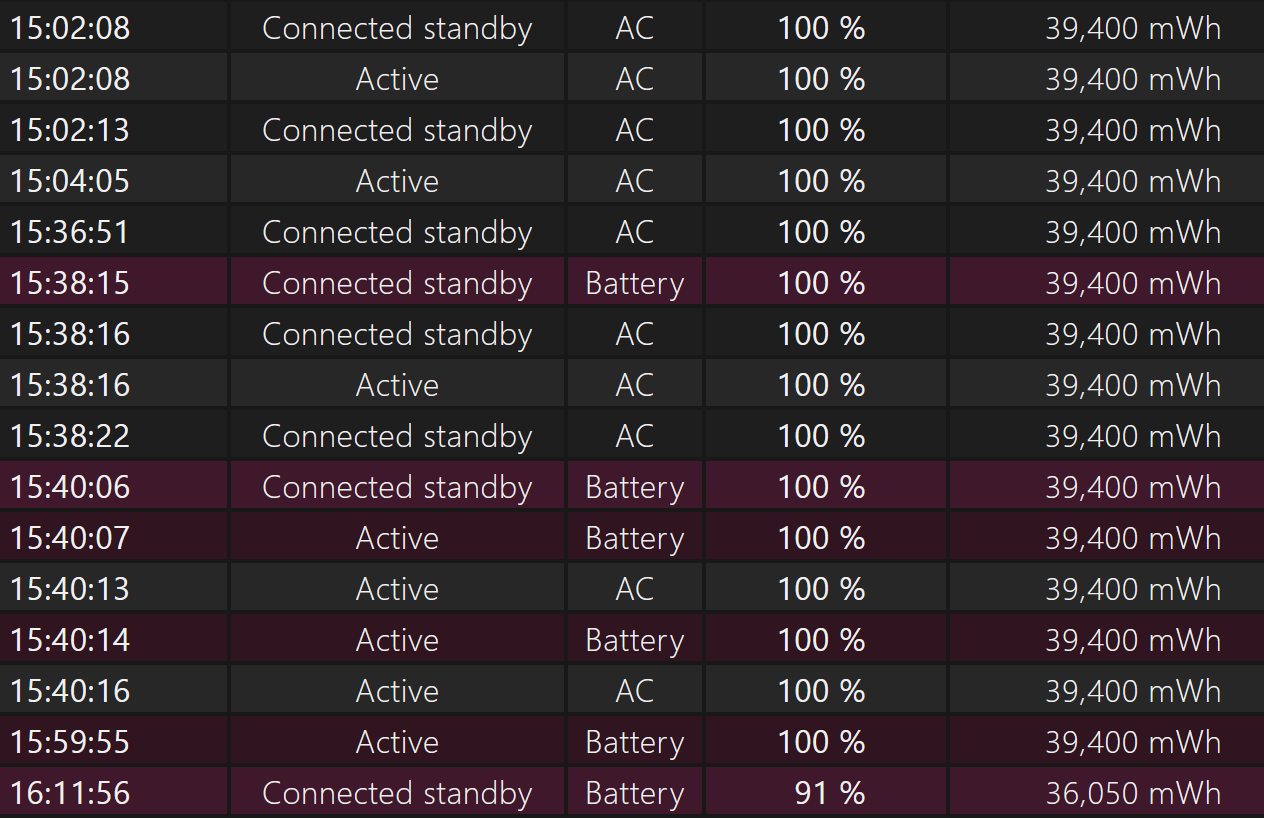This screenshot has height=818, width=1264.
Task: Click Connected standby in 15:40:06 row
Action: [397, 487]
